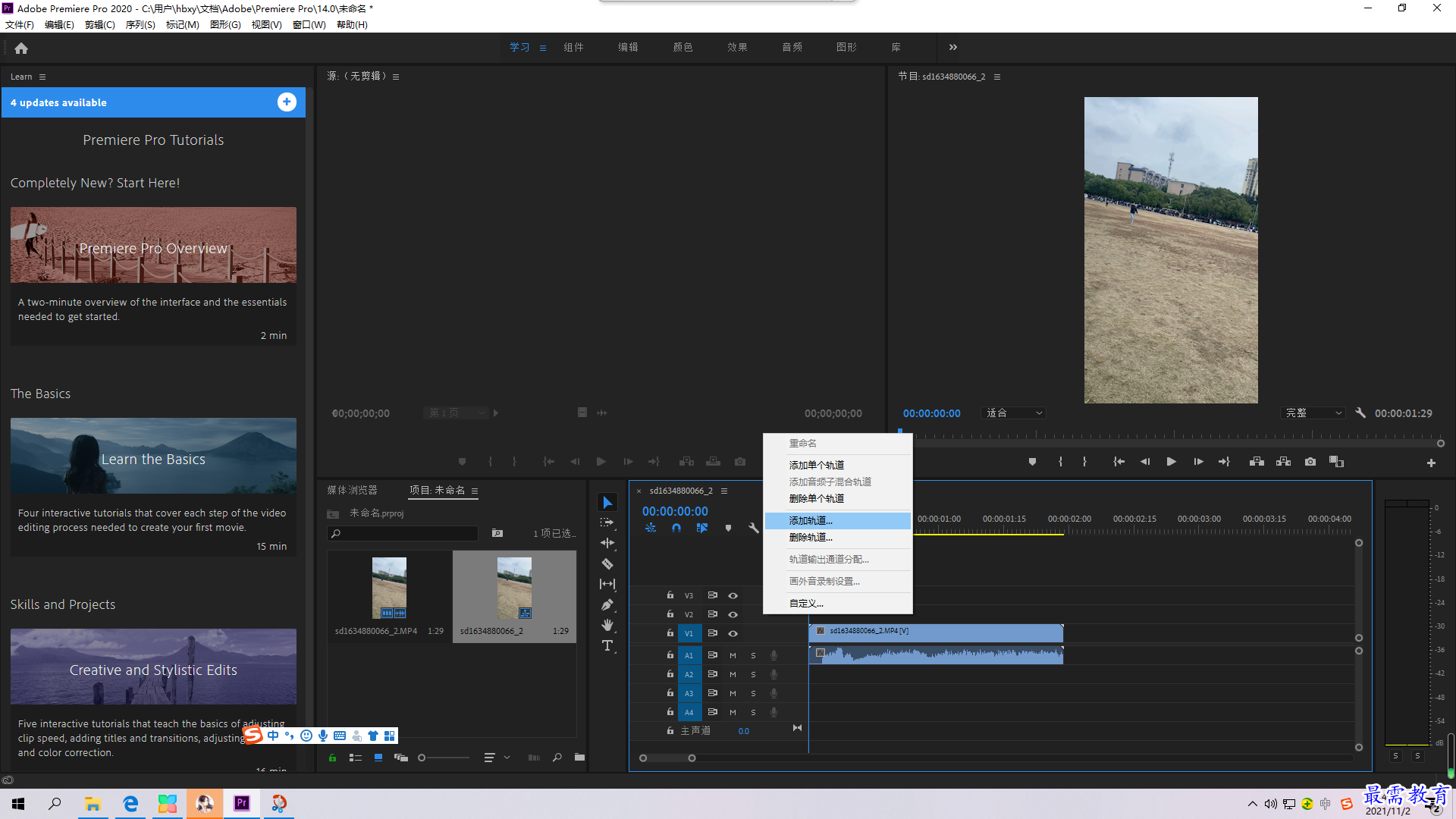Click find icon in project panel footer

point(557,758)
